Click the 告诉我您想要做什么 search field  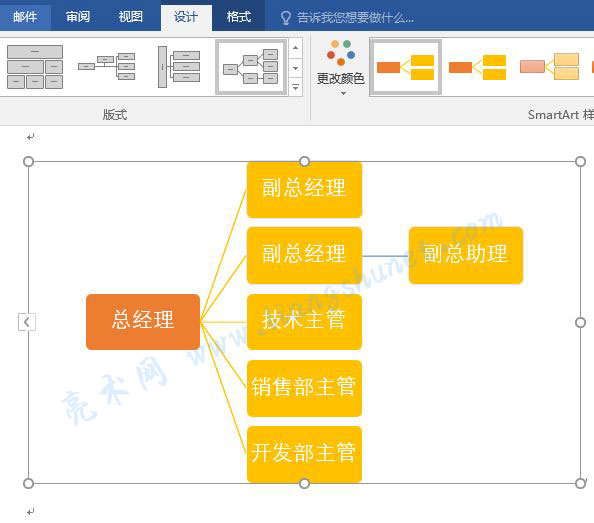click(x=355, y=17)
